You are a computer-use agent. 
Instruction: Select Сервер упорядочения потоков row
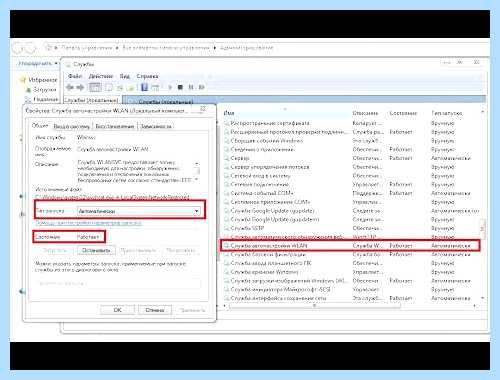coord(351,167)
